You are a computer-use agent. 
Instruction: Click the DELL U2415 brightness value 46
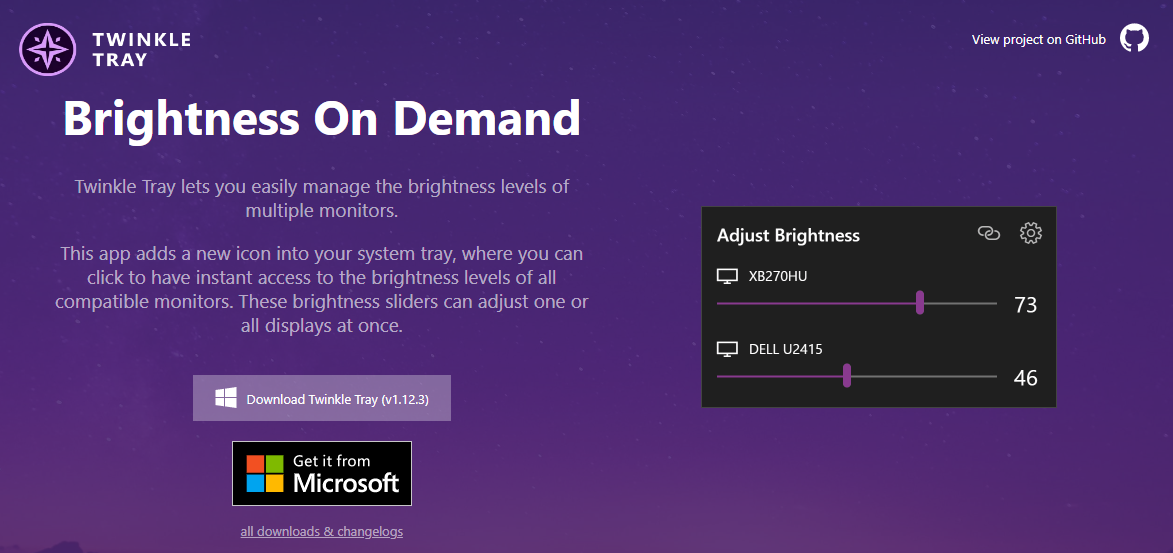pos(1026,378)
